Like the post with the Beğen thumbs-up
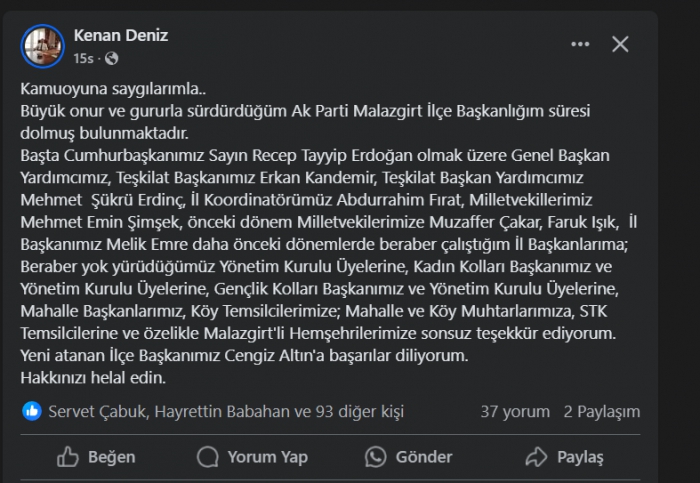The width and height of the screenshot is (700, 483). tap(69, 457)
